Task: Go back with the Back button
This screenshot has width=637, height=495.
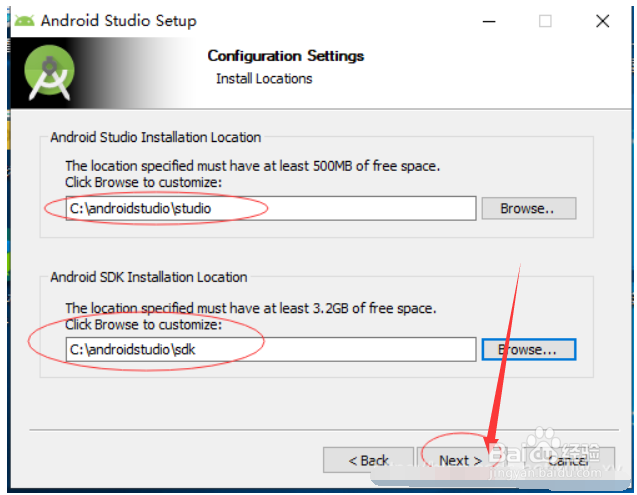Action: pos(368,460)
